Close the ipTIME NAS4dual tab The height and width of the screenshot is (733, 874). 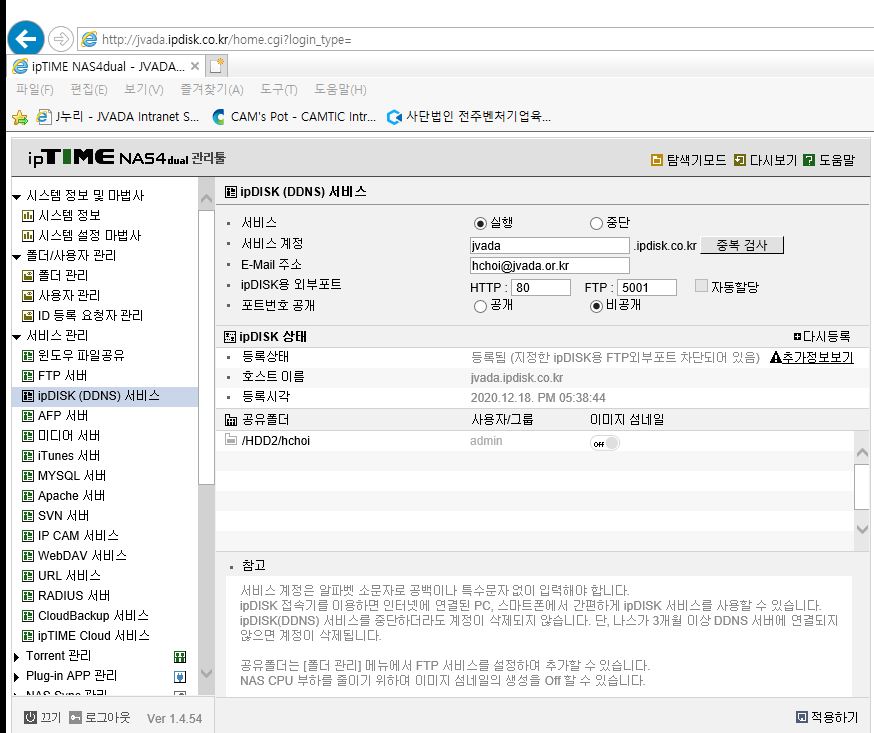point(195,66)
